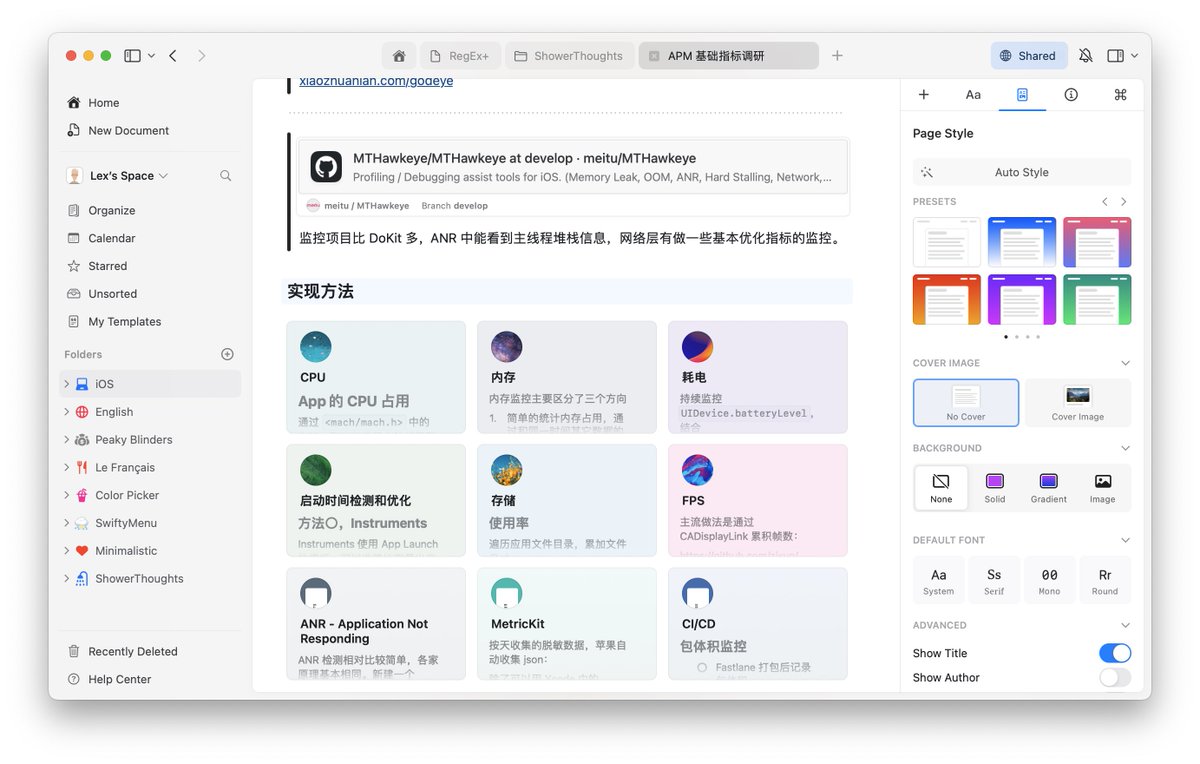Open the CPU card

tap(376, 377)
